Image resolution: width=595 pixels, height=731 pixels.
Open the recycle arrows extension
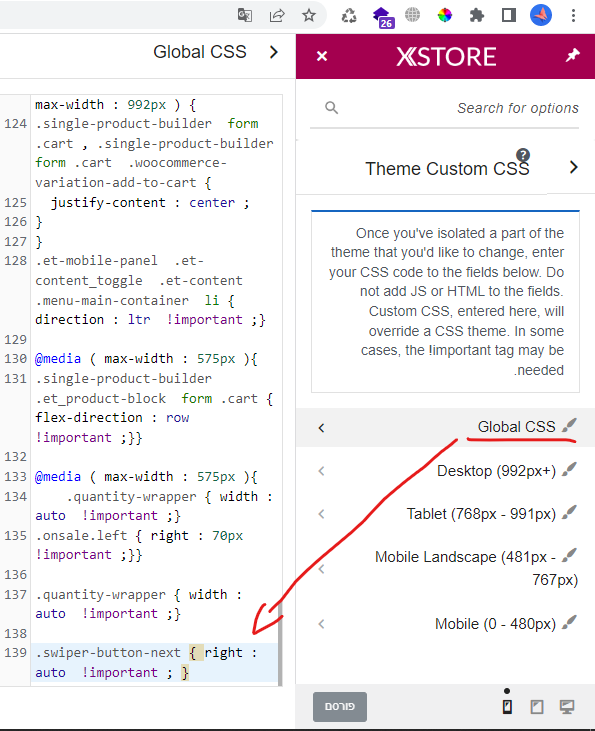[x=349, y=16]
